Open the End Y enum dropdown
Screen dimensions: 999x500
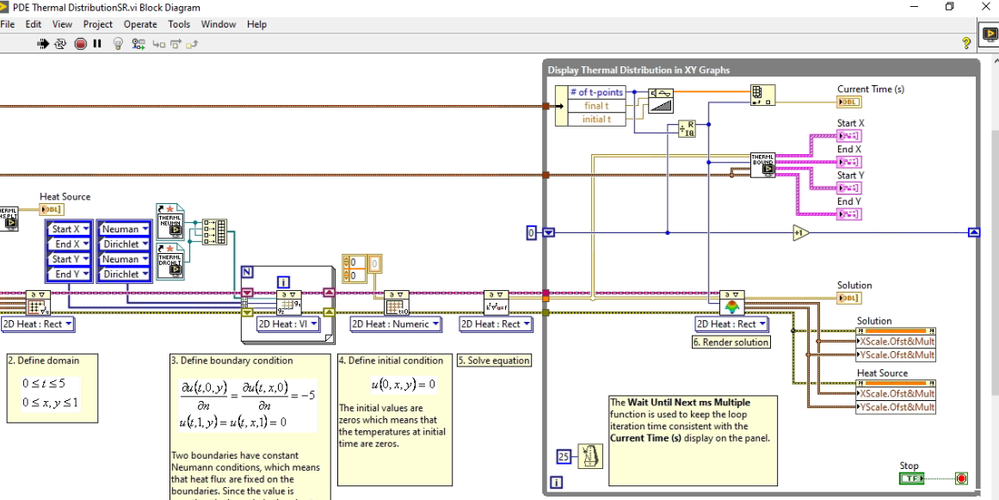click(69, 274)
